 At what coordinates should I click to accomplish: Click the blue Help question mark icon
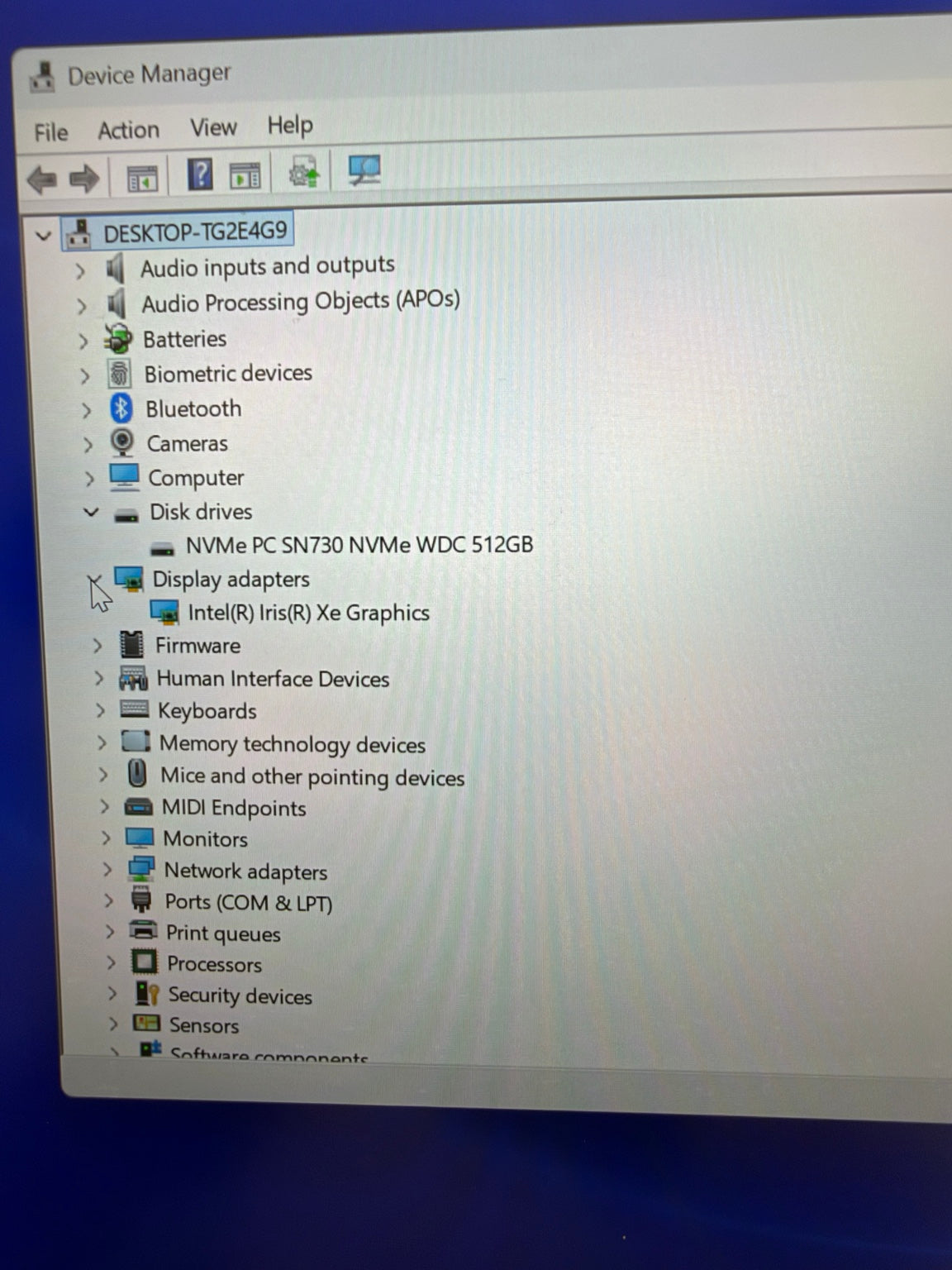200,174
